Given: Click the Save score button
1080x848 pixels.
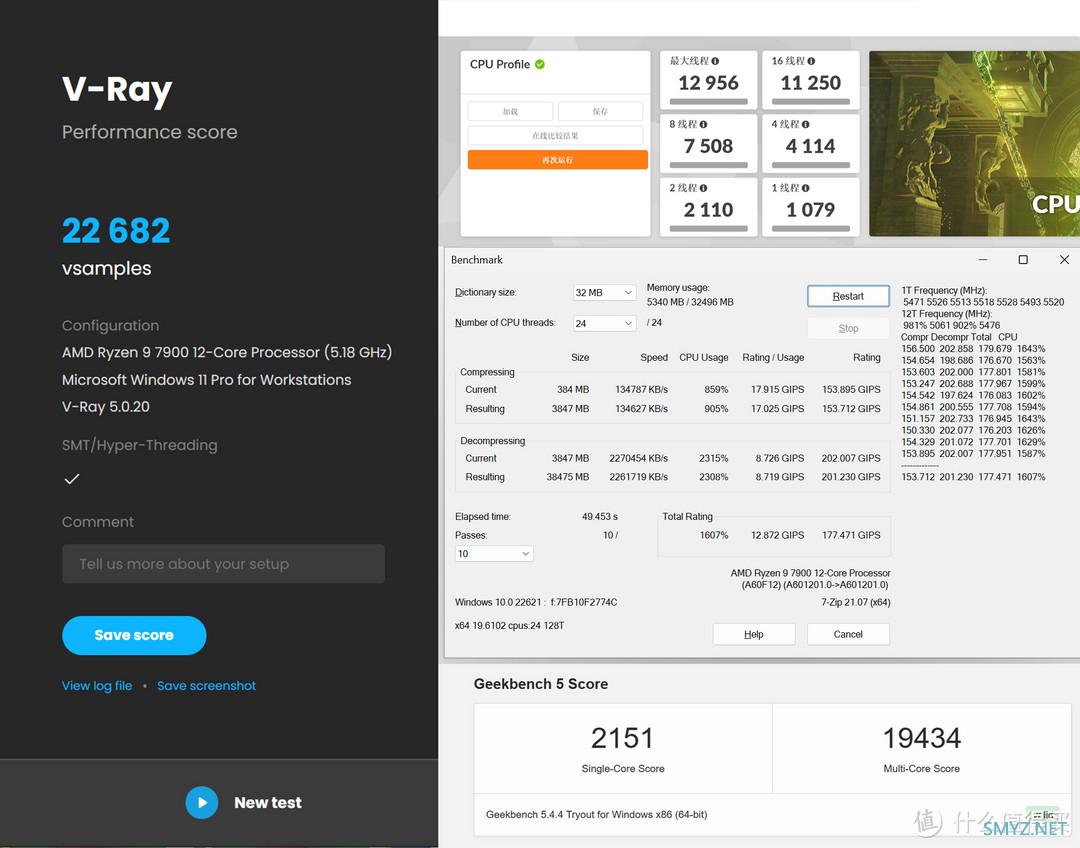Looking at the screenshot, I should pos(134,635).
